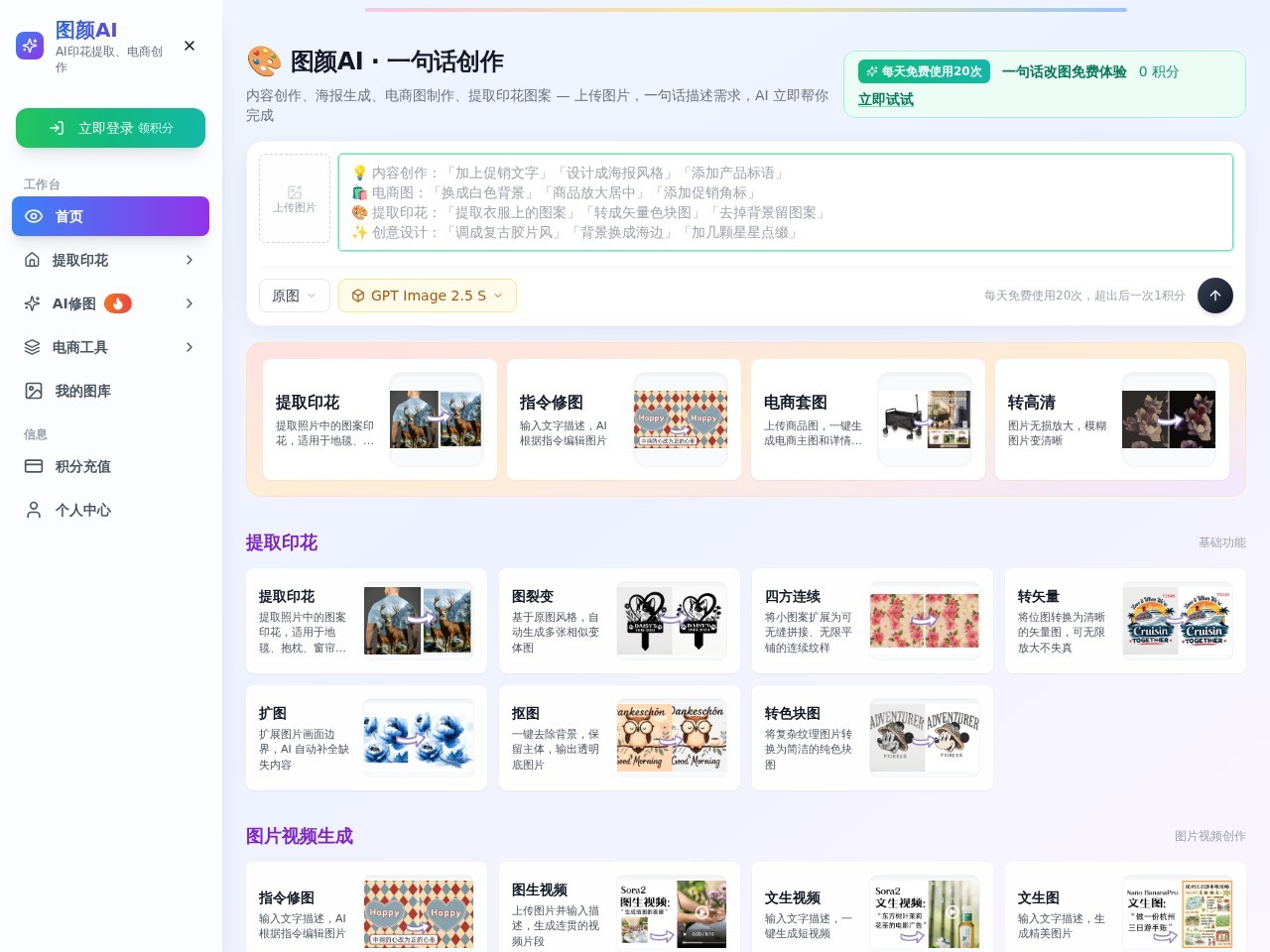Open the 电商工具 sidebar menu
Image resolution: width=1270 pixels, height=952 pixels.
pos(110,347)
